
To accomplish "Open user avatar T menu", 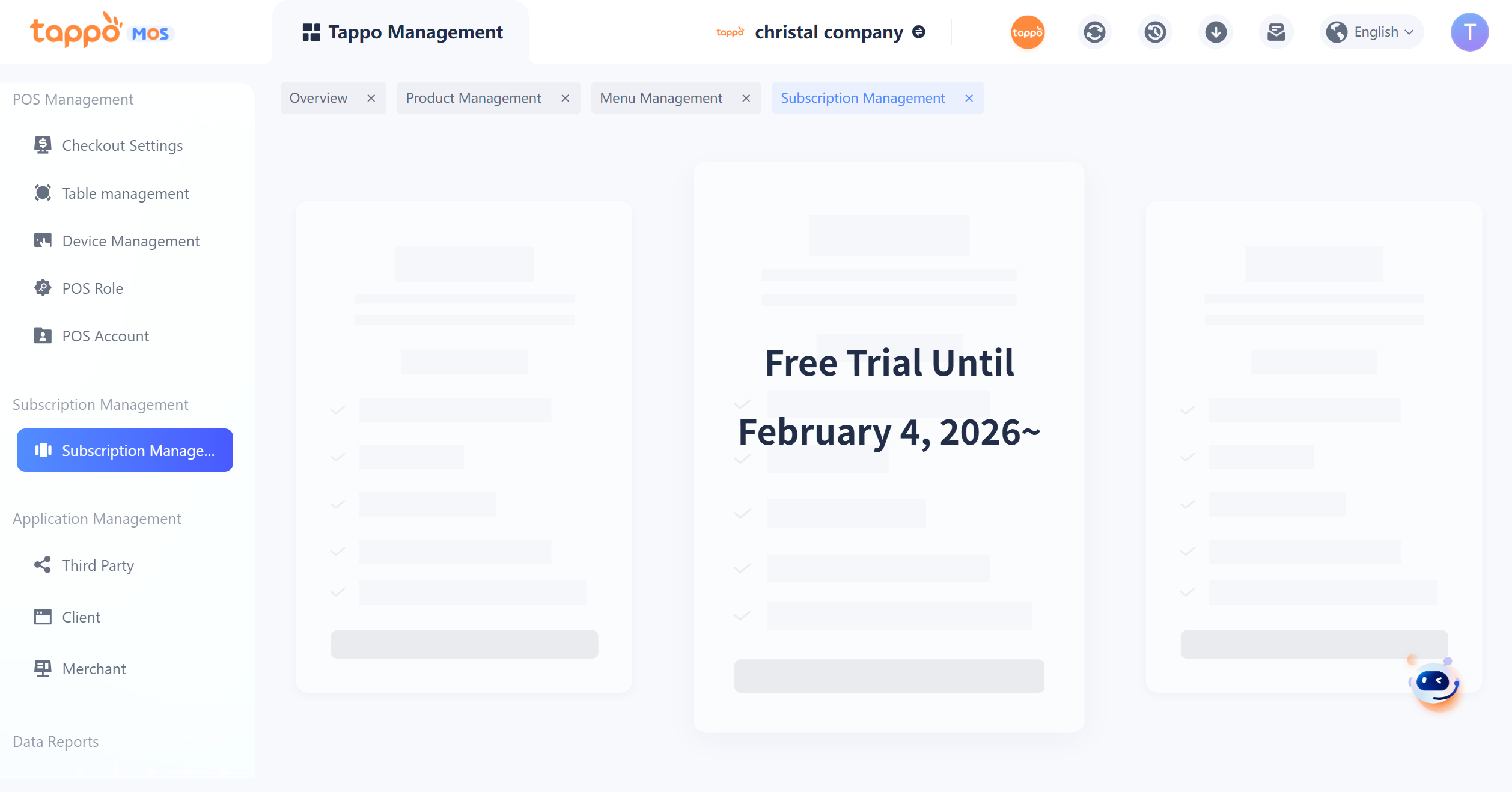I will [x=1469, y=32].
